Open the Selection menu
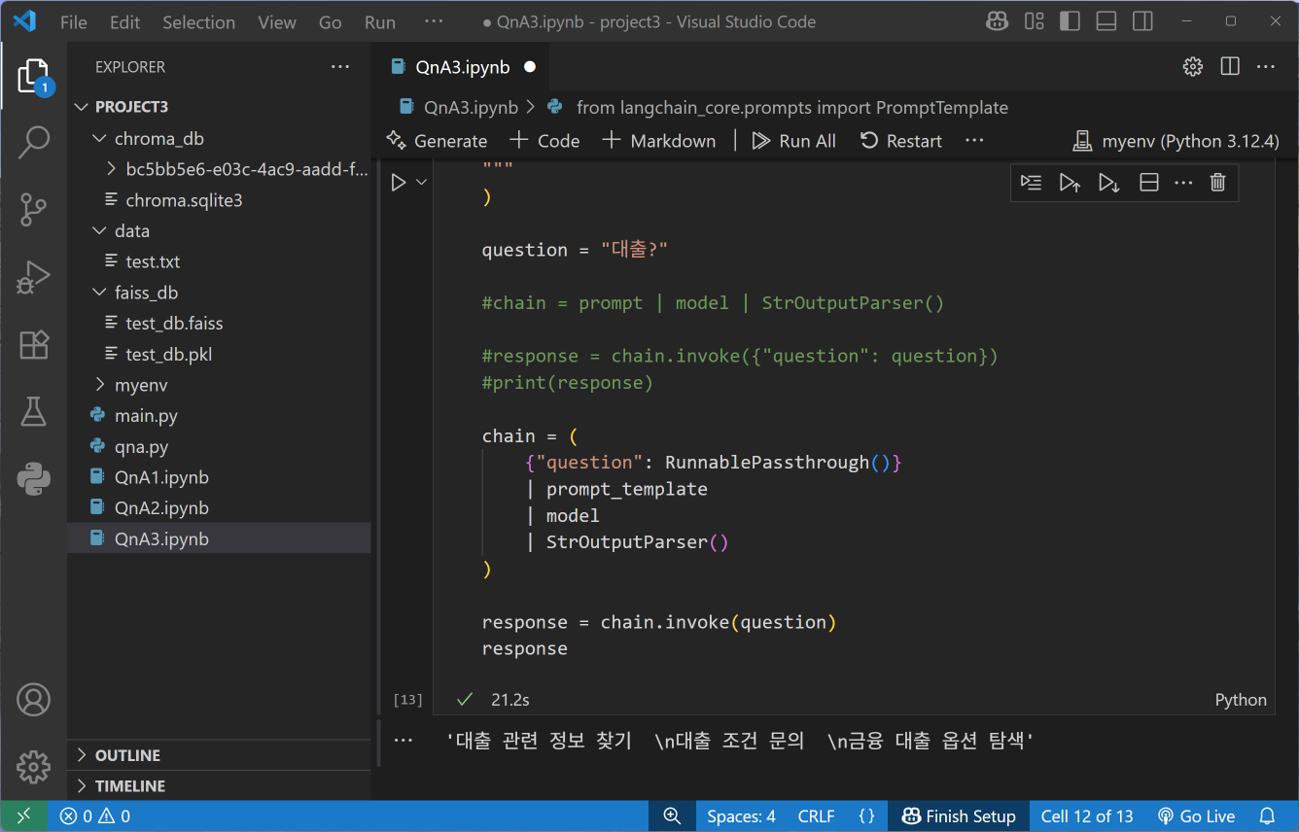 [199, 22]
